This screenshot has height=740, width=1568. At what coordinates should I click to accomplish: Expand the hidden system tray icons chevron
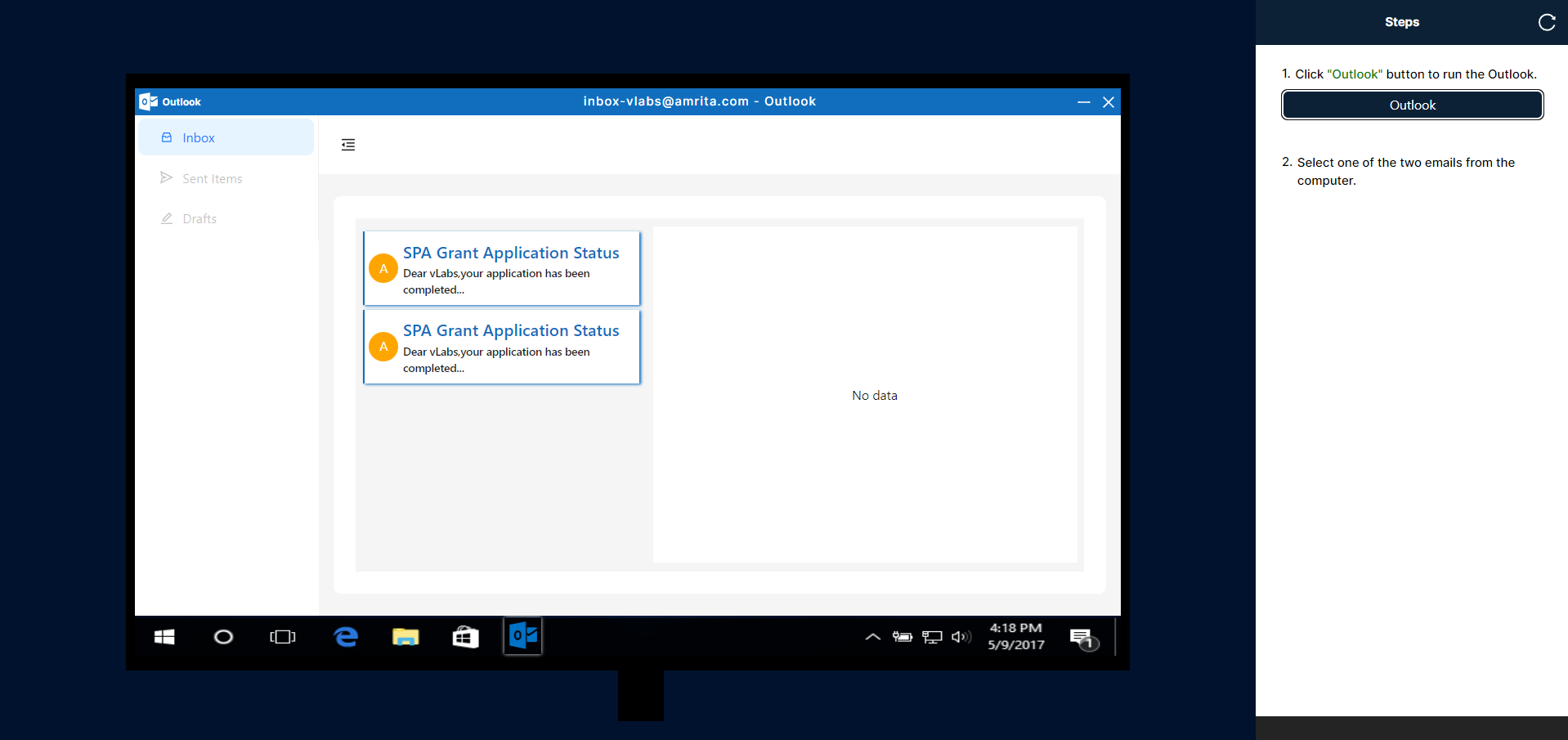click(872, 637)
